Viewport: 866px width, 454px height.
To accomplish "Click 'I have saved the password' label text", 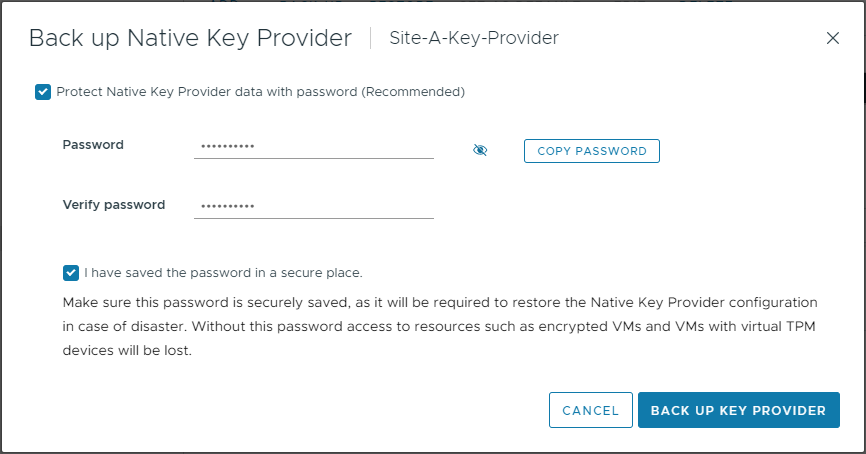I will (223, 273).
